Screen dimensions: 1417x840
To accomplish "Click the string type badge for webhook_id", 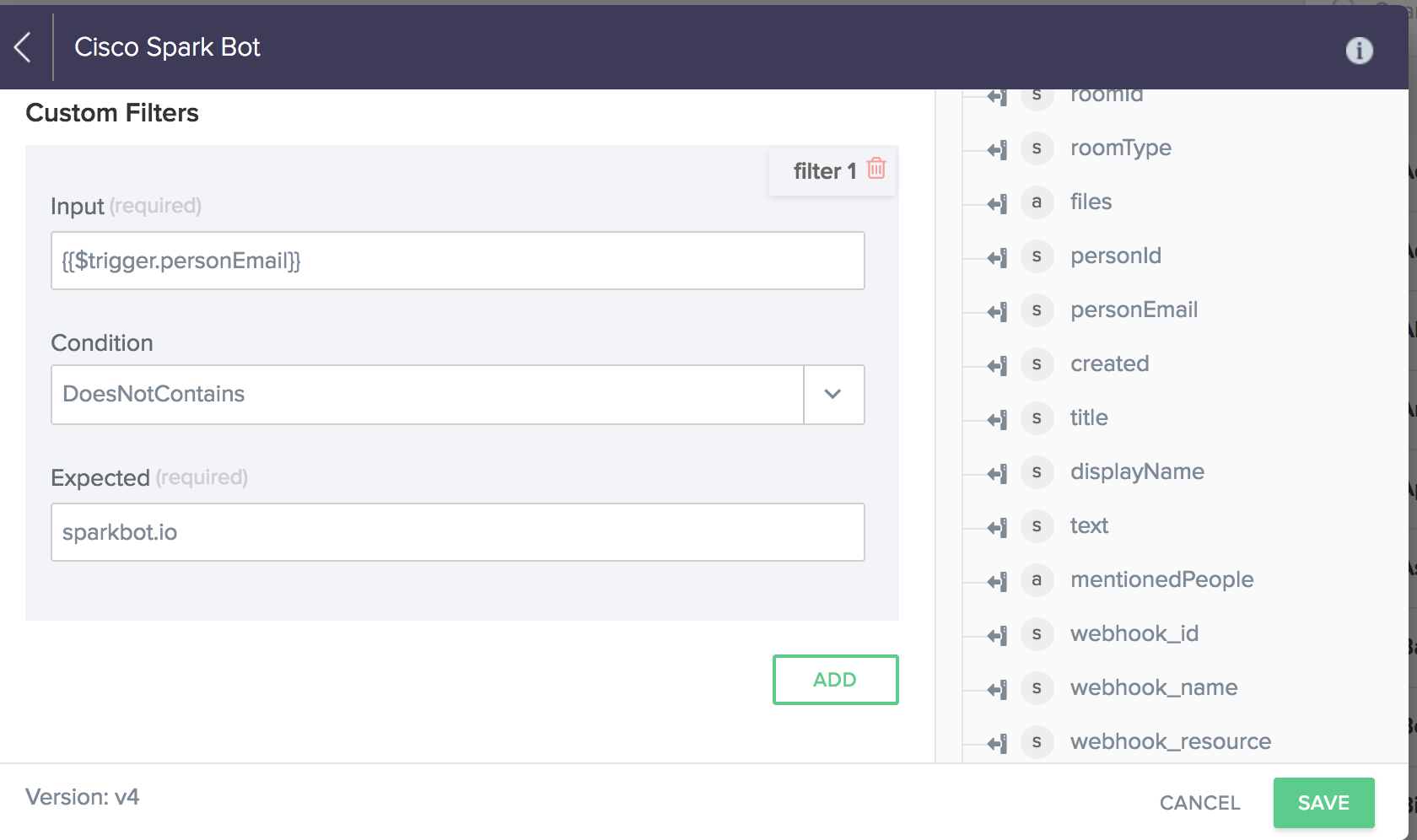I will coord(1037,634).
